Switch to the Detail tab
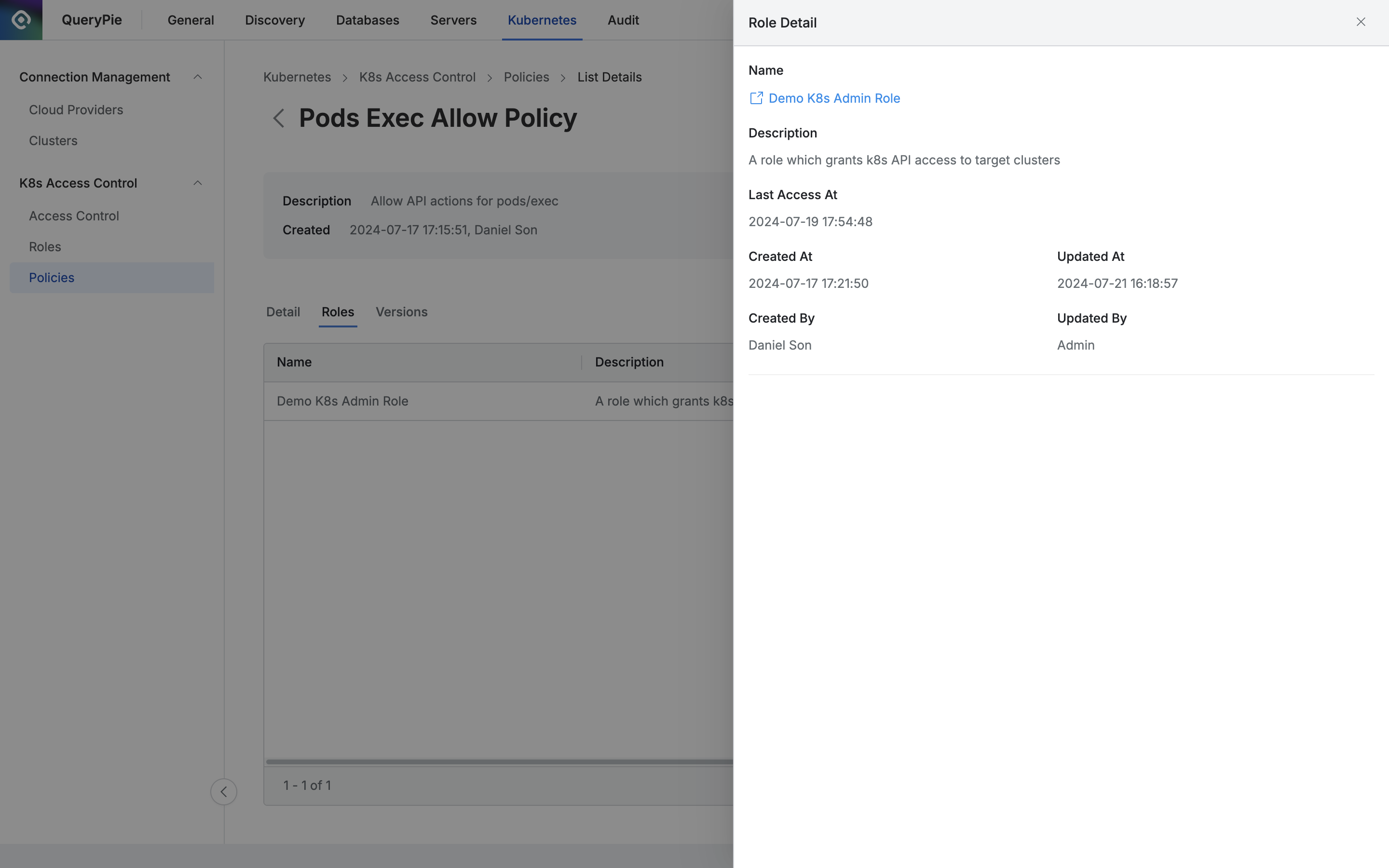Image resolution: width=1389 pixels, height=868 pixels. click(283, 312)
